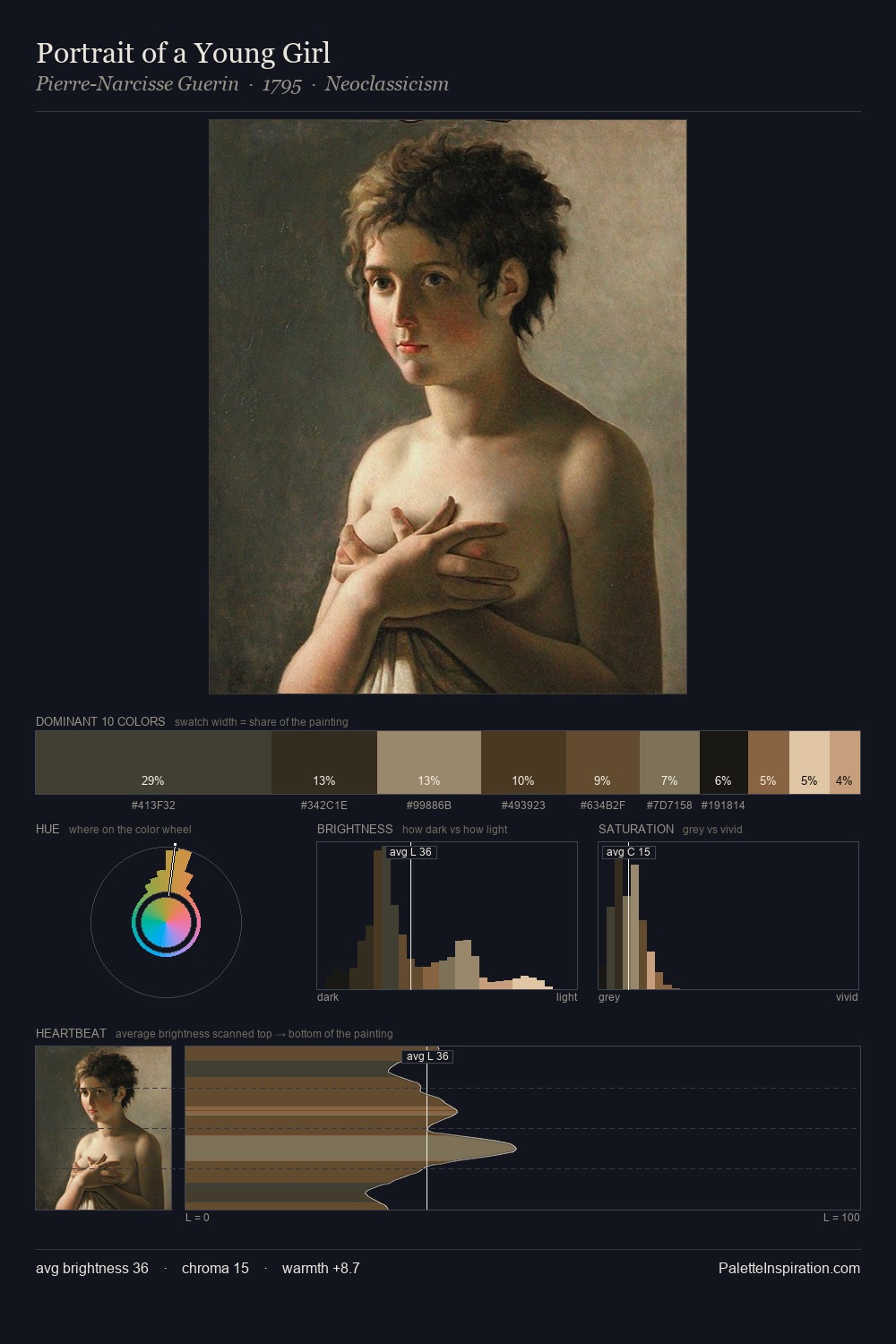The width and height of the screenshot is (896, 1344).
Task: Open the main painting image
Action: coord(448,407)
